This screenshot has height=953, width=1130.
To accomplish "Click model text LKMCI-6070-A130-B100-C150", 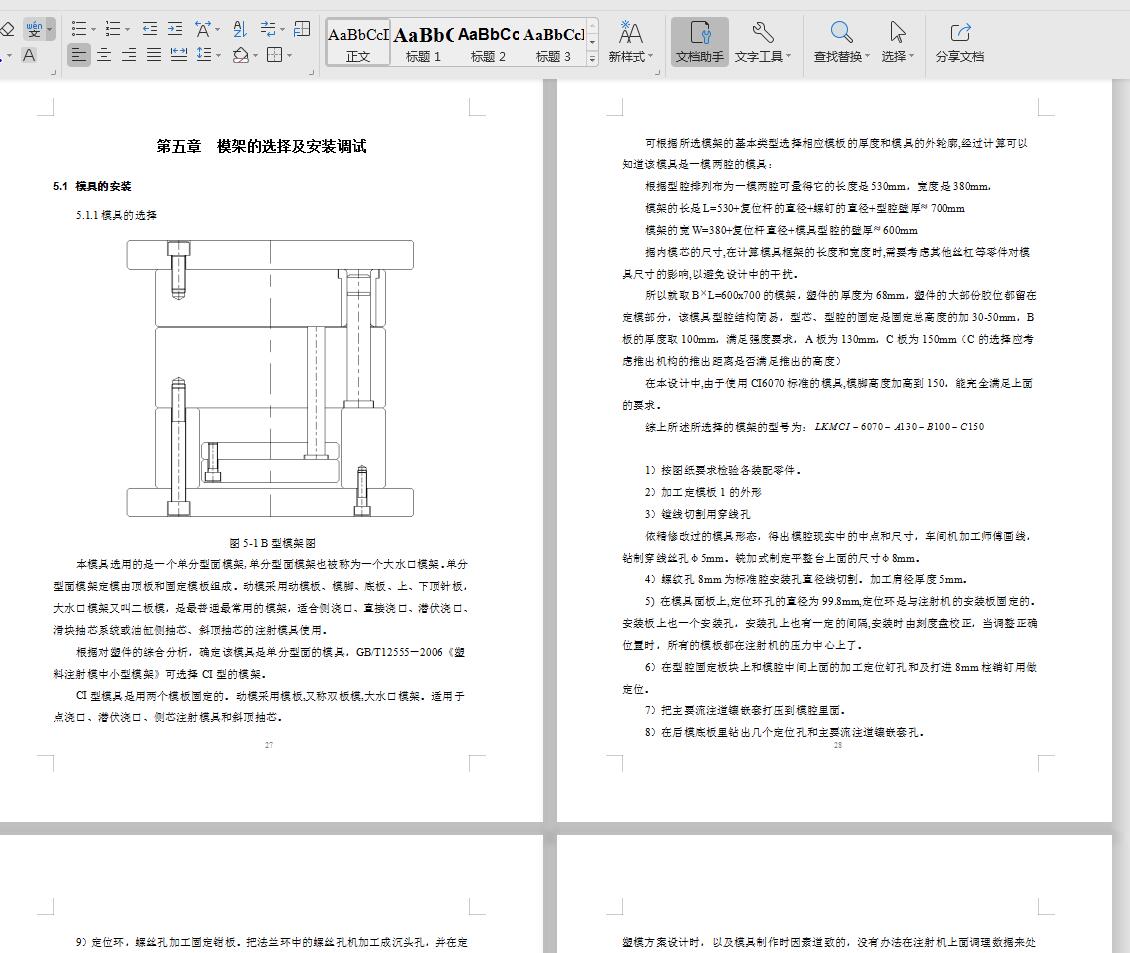I will (899, 426).
